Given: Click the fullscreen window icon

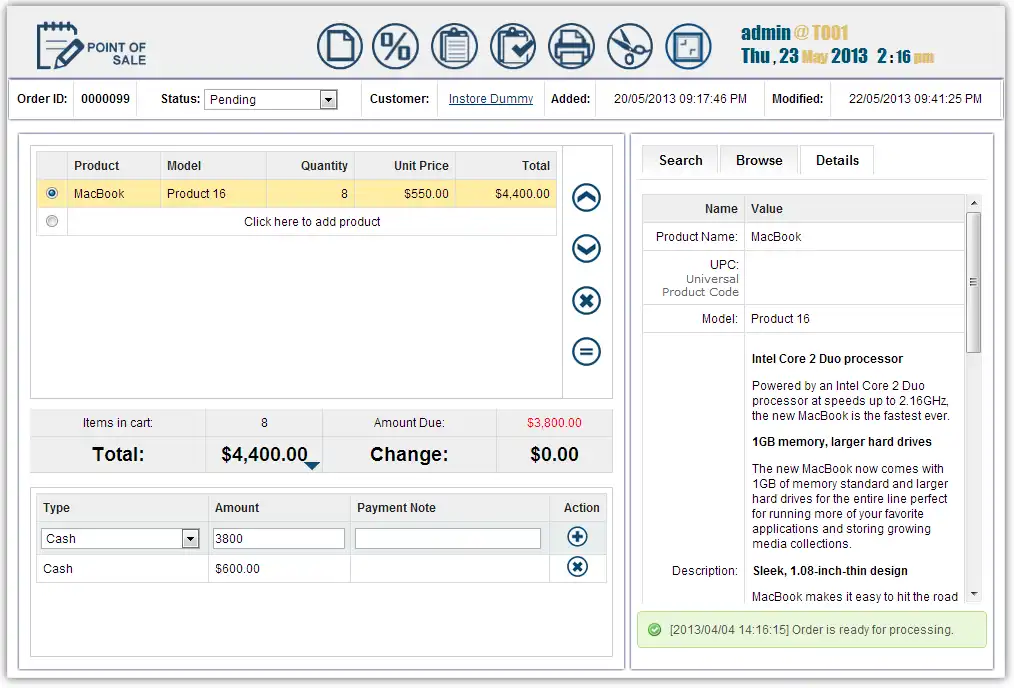Looking at the screenshot, I should [688, 47].
